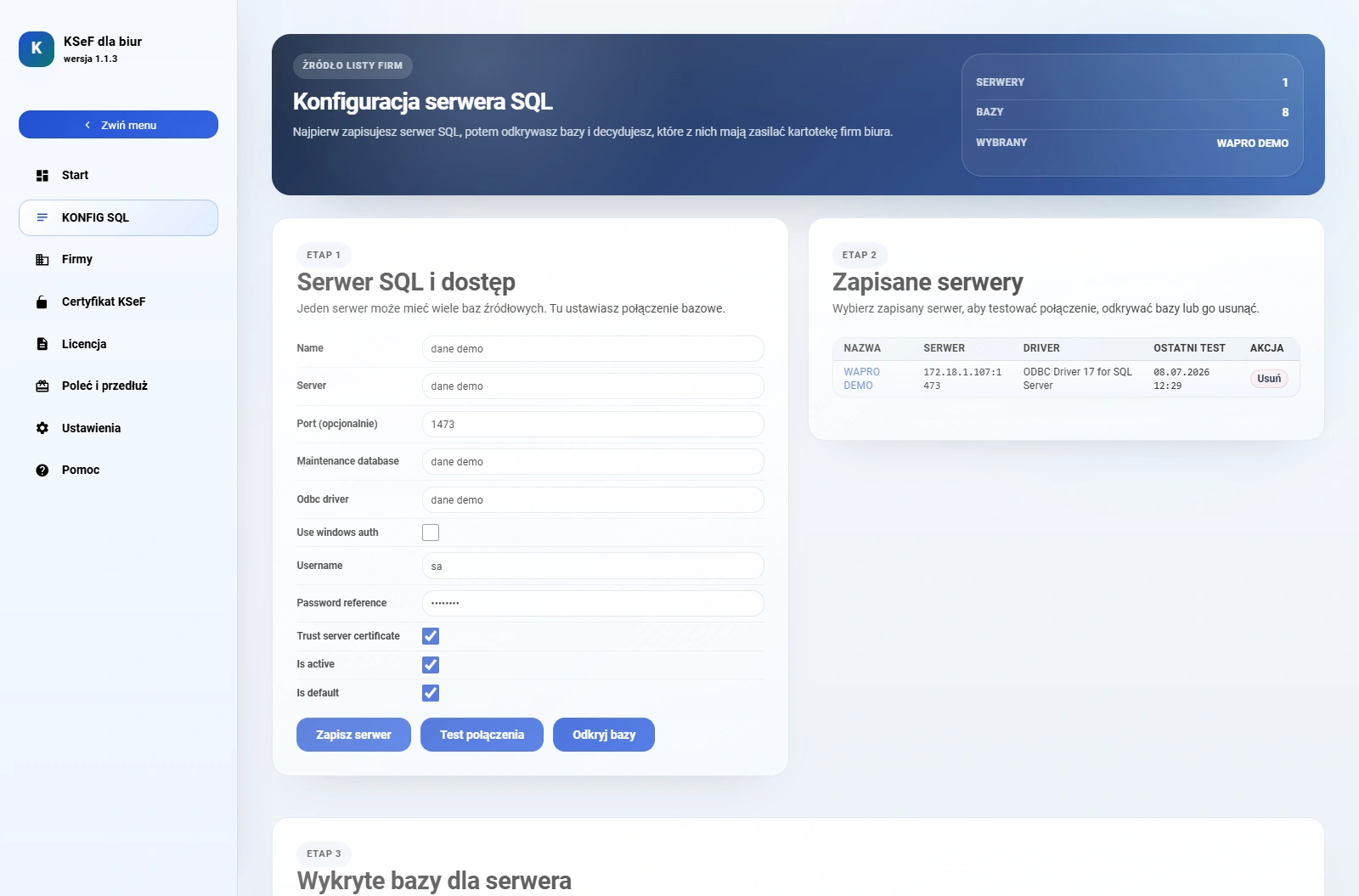Collapse sidebar with Zwiń menu
Viewport: 1359px width, 896px height.
(118, 125)
